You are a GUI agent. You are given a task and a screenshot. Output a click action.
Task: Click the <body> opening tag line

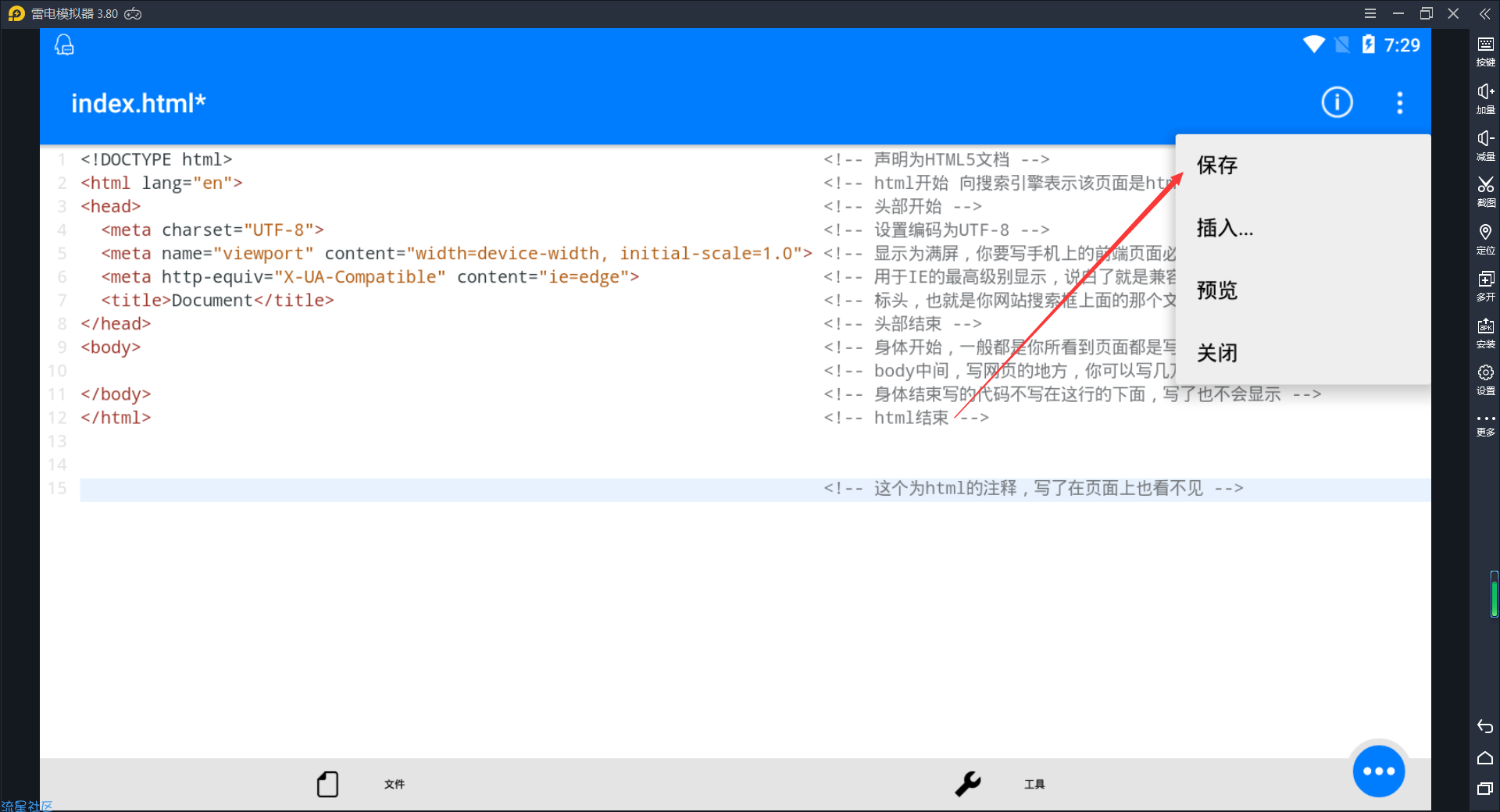(x=110, y=347)
